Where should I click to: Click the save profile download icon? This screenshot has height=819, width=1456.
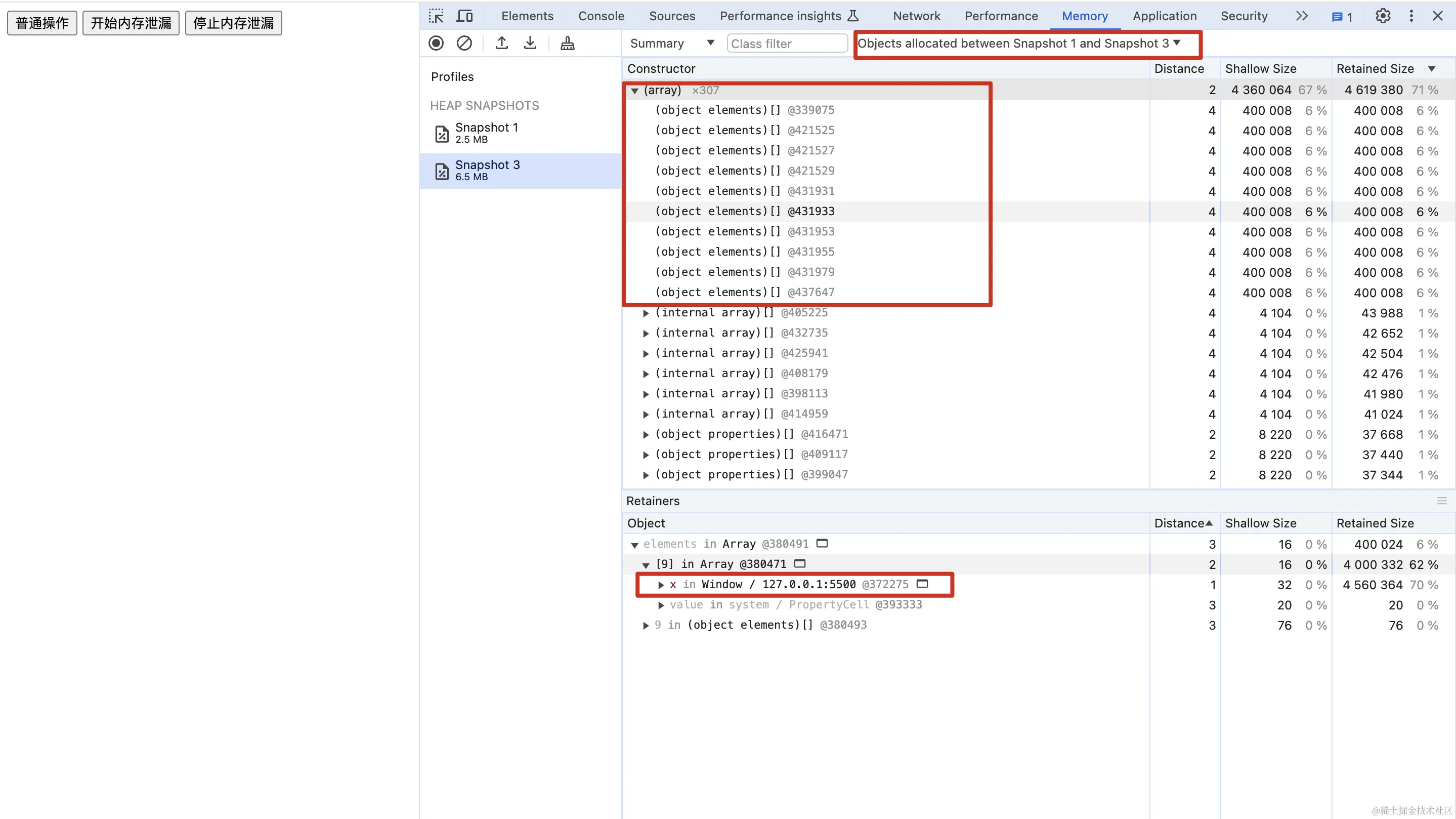click(x=530, y=43)
